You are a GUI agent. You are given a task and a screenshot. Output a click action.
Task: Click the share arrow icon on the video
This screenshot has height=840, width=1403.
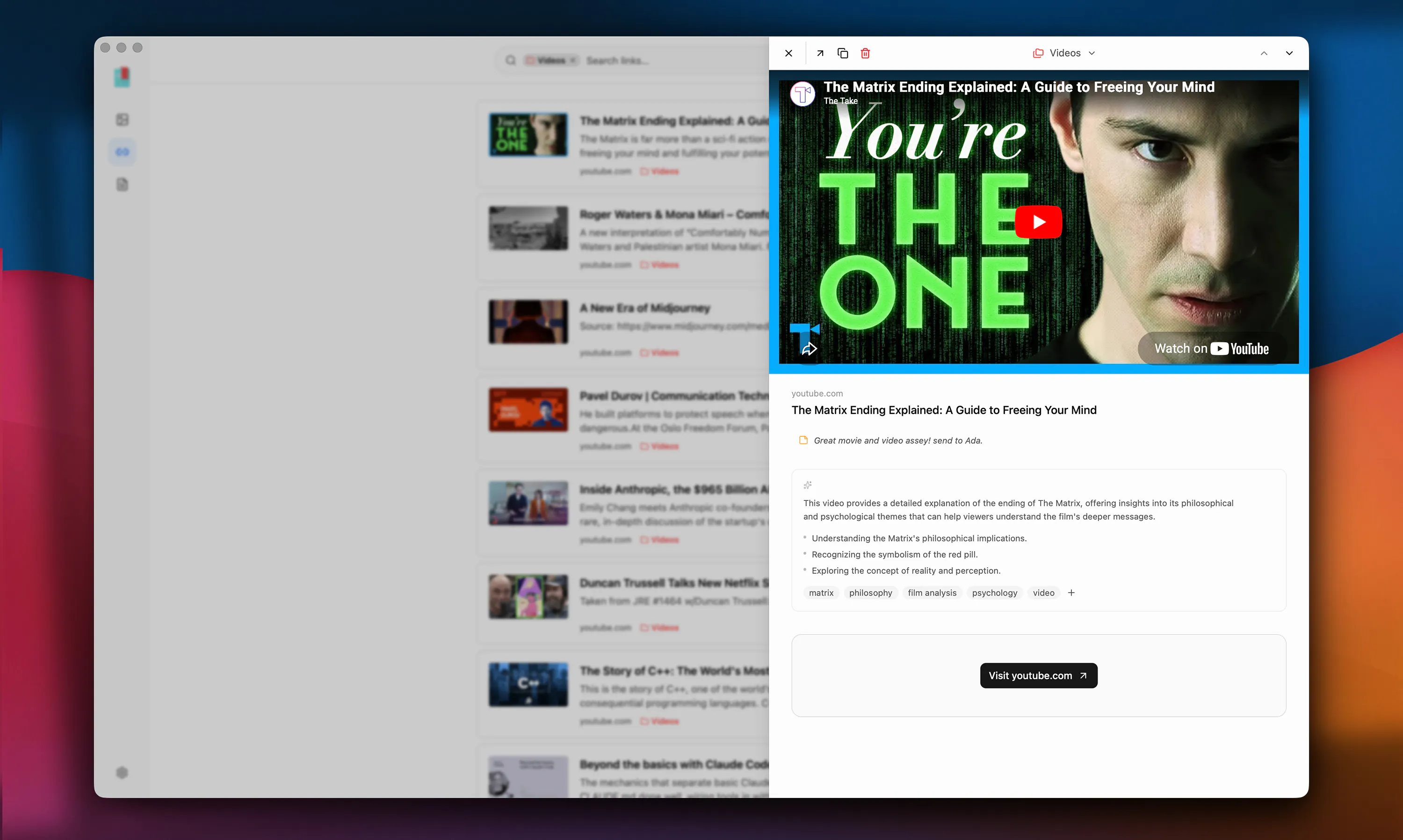[810, 349]
